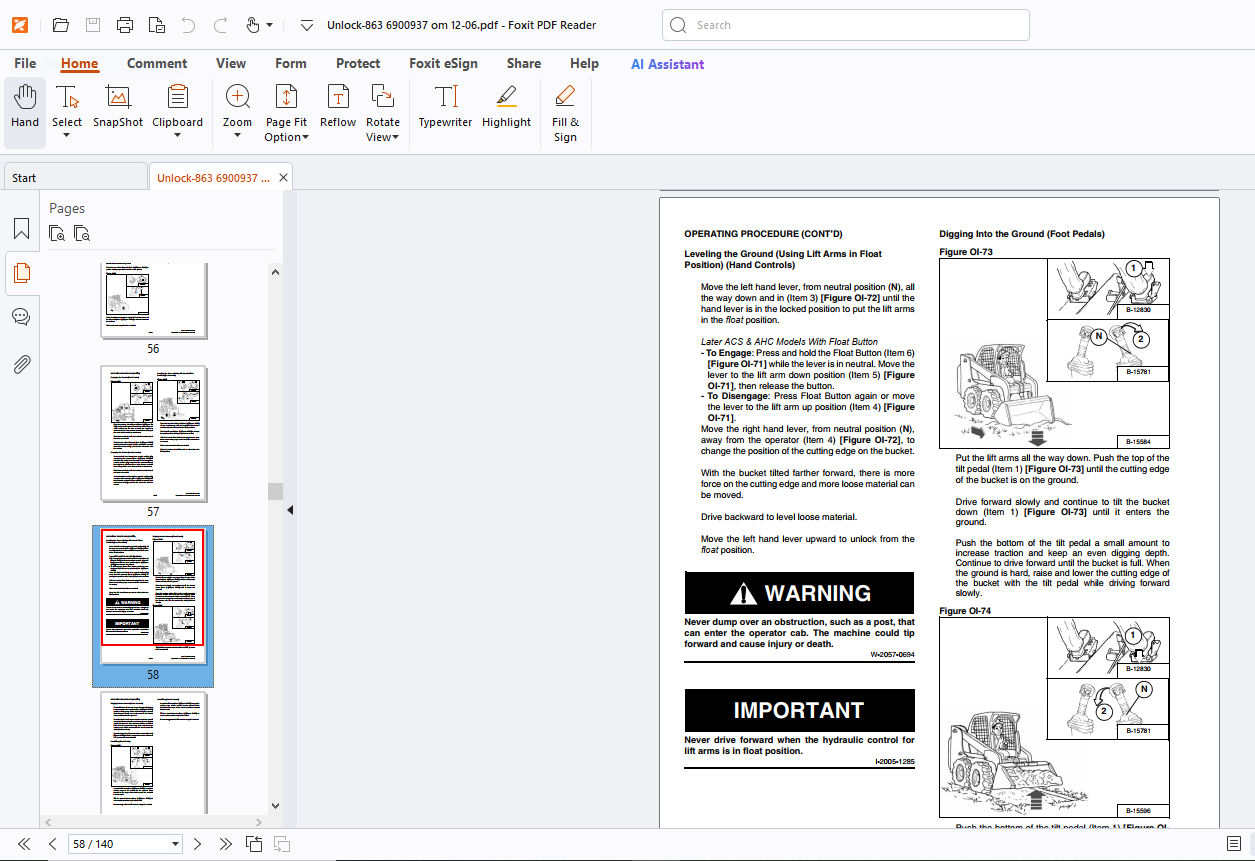Switch to the Comment ribbon tab

[157, 63]
